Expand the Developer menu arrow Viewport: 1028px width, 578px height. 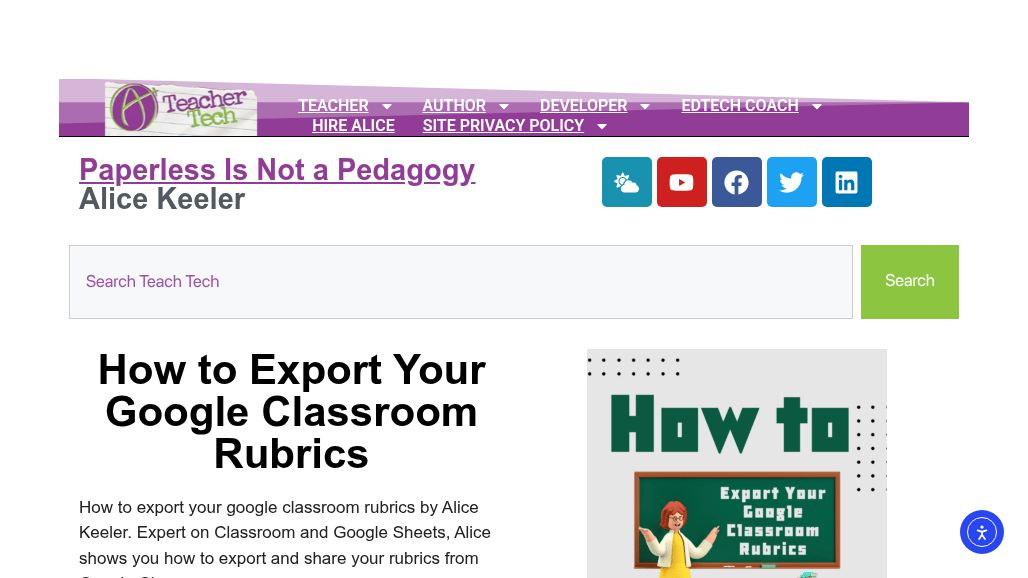[645, 106]
